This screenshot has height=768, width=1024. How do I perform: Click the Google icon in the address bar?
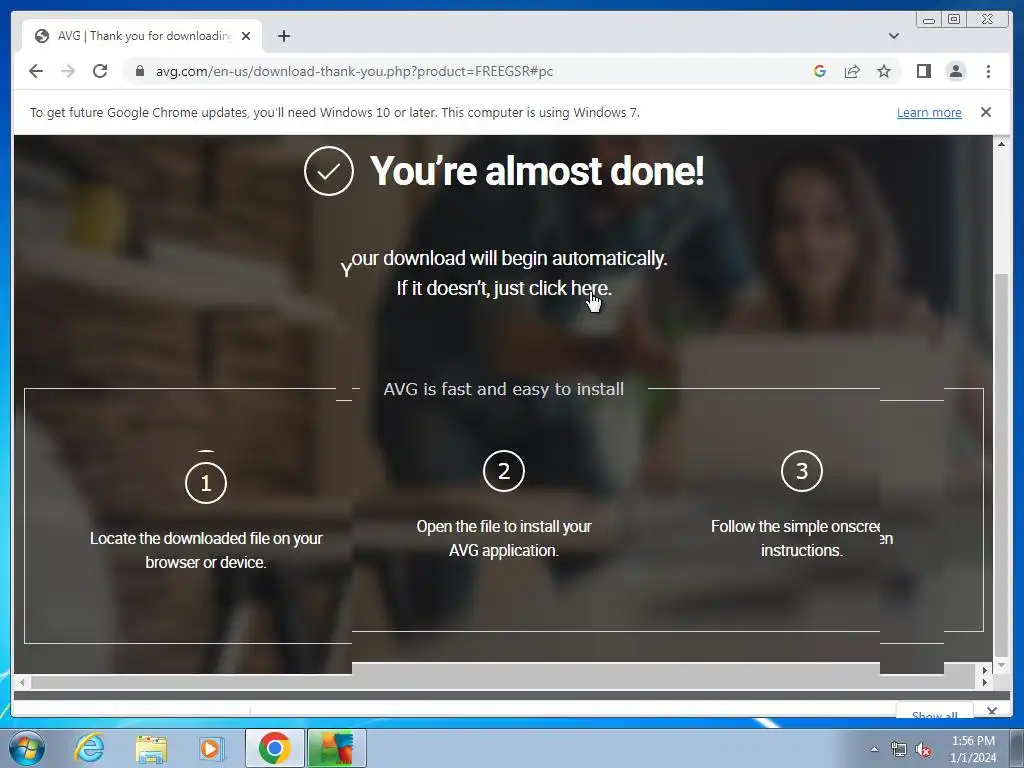(820, 71)
